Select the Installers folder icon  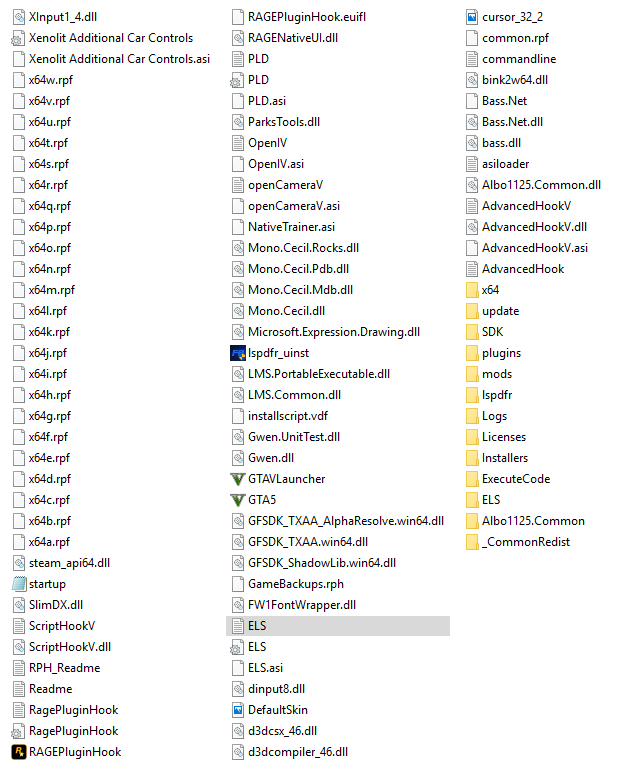click(471, 458)
